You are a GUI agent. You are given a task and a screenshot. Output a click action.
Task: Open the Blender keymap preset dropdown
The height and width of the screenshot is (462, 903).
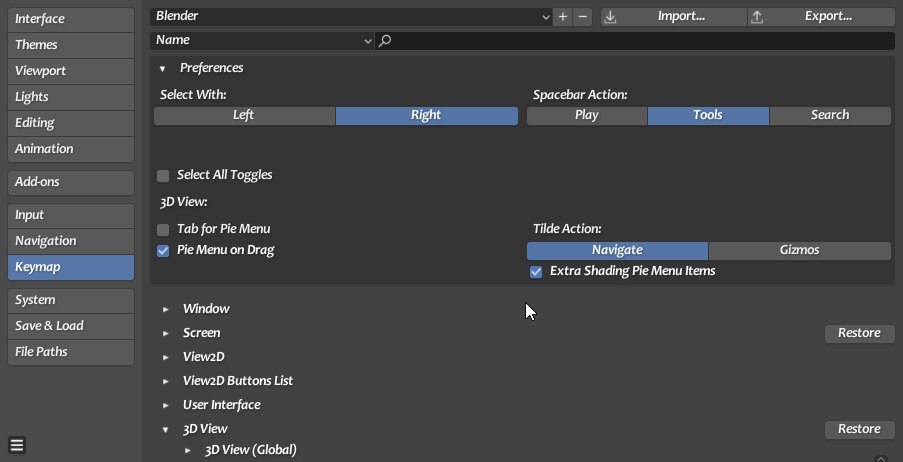351,17
